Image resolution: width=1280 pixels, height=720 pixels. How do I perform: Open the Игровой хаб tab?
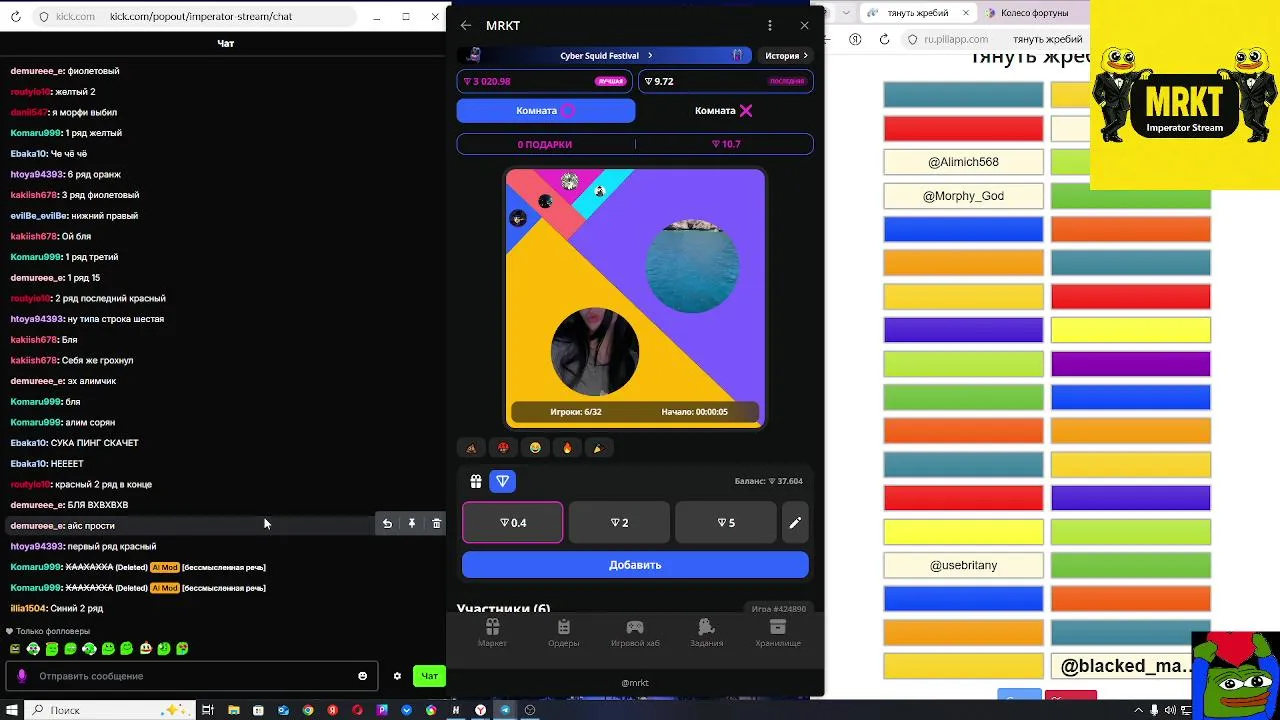coord(635,633)
